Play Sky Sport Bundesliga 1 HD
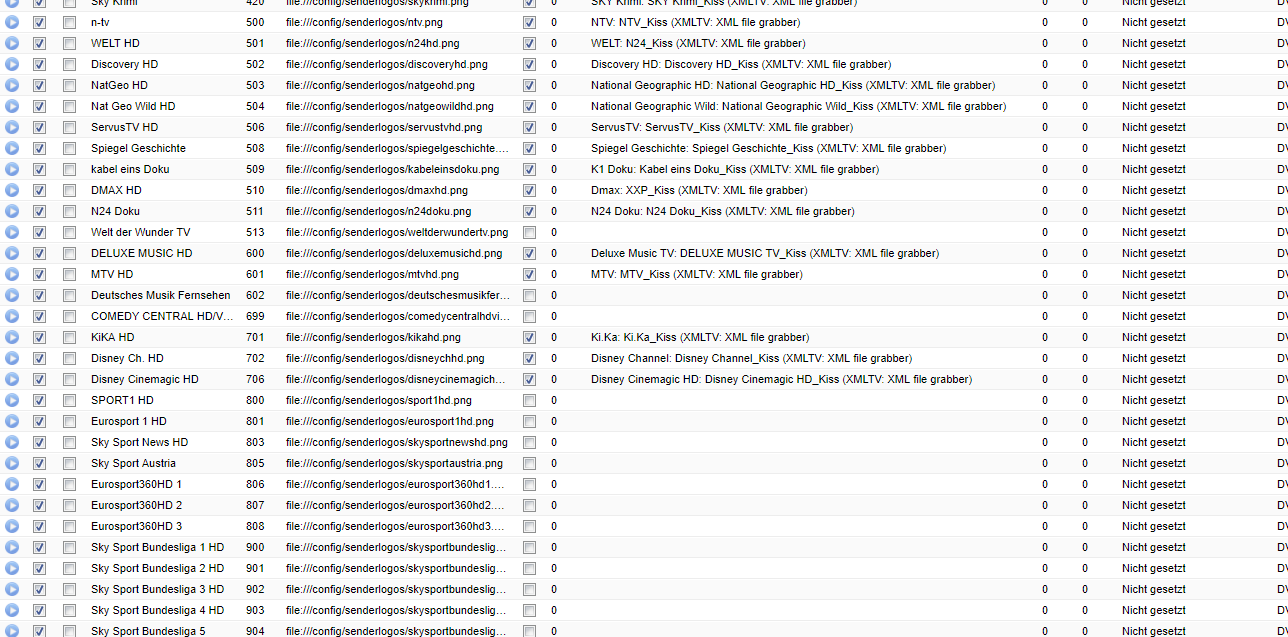 [12, 547]
